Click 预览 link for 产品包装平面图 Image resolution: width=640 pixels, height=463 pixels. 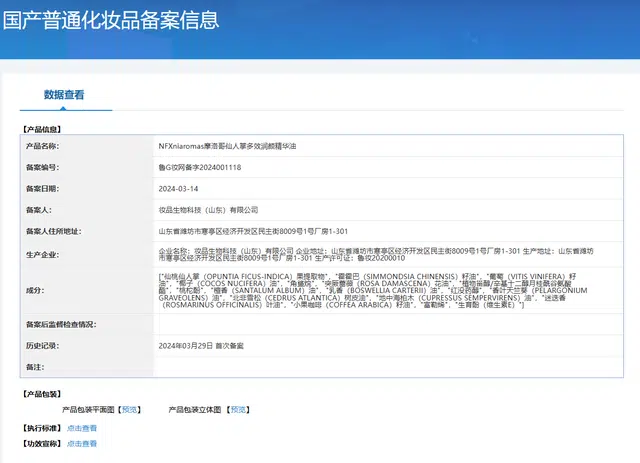pyautogui.click(x=130, y=409)
